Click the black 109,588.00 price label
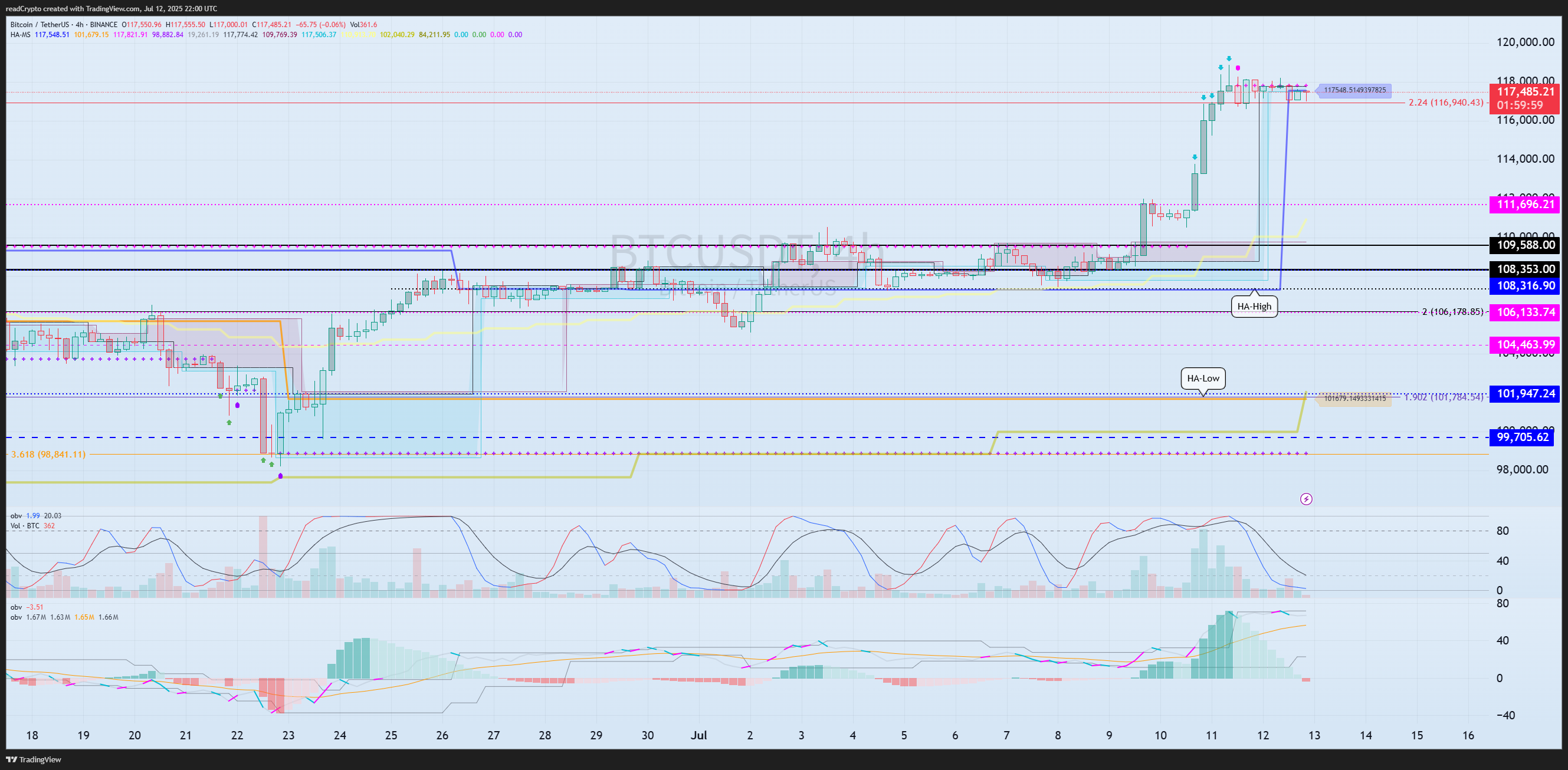The width and height of the screenshot is (1568, 770). point(1525,245)
